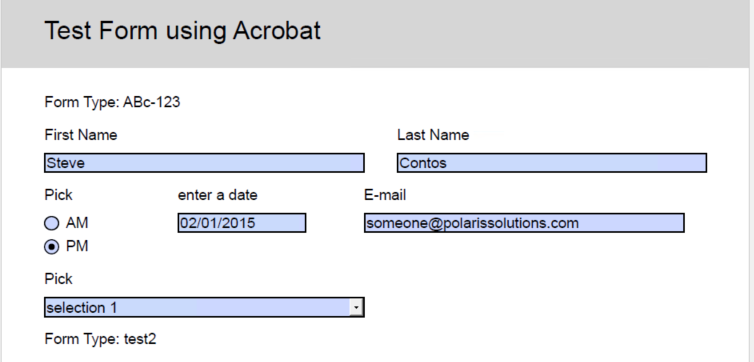Viewport: 754px width, 362px height.
Task: Click the E-mail label
Action: 385,195
